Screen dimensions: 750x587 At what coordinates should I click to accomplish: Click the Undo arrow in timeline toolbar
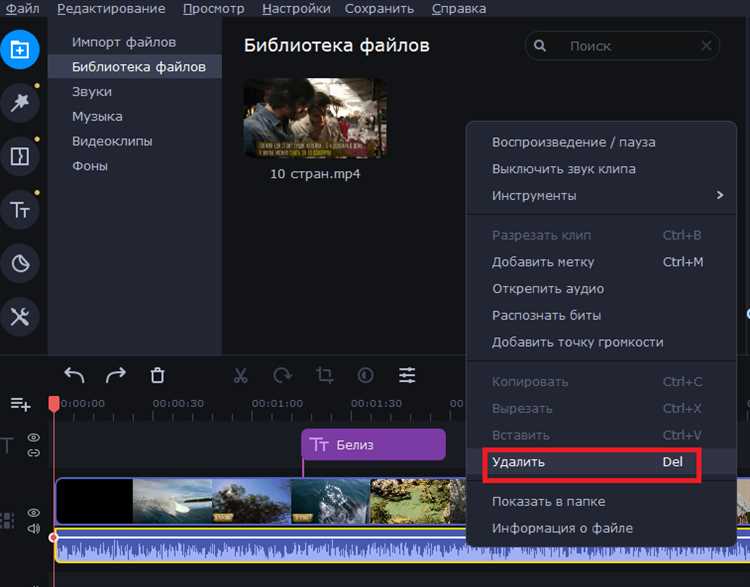click(x=74, y=375)
